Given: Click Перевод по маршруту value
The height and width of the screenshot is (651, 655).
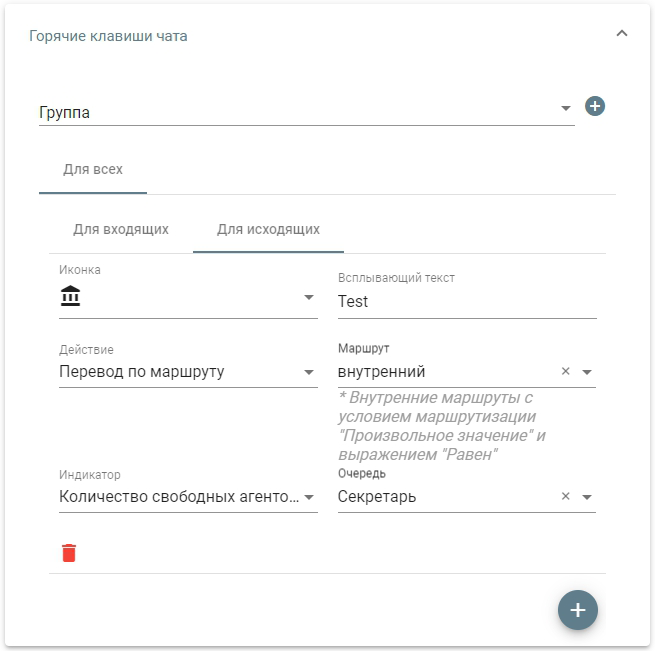Looking at the screenshot, I should [x=142, y=371].
